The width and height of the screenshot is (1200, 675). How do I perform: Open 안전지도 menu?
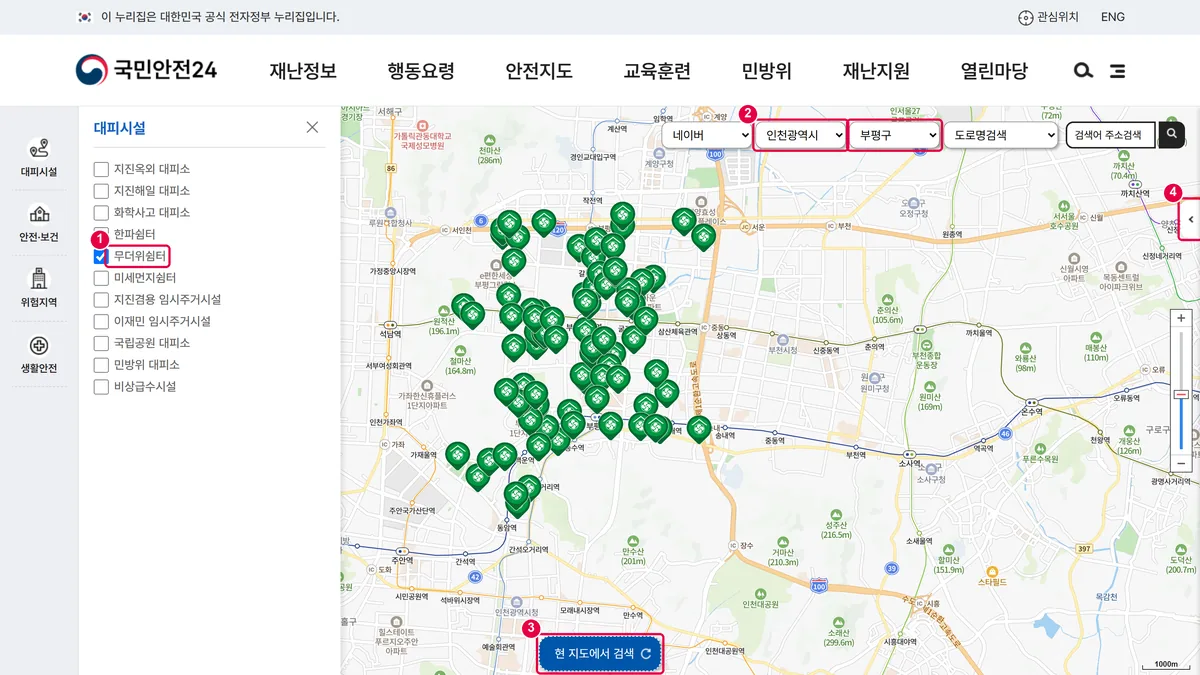[x=539, y=71]
